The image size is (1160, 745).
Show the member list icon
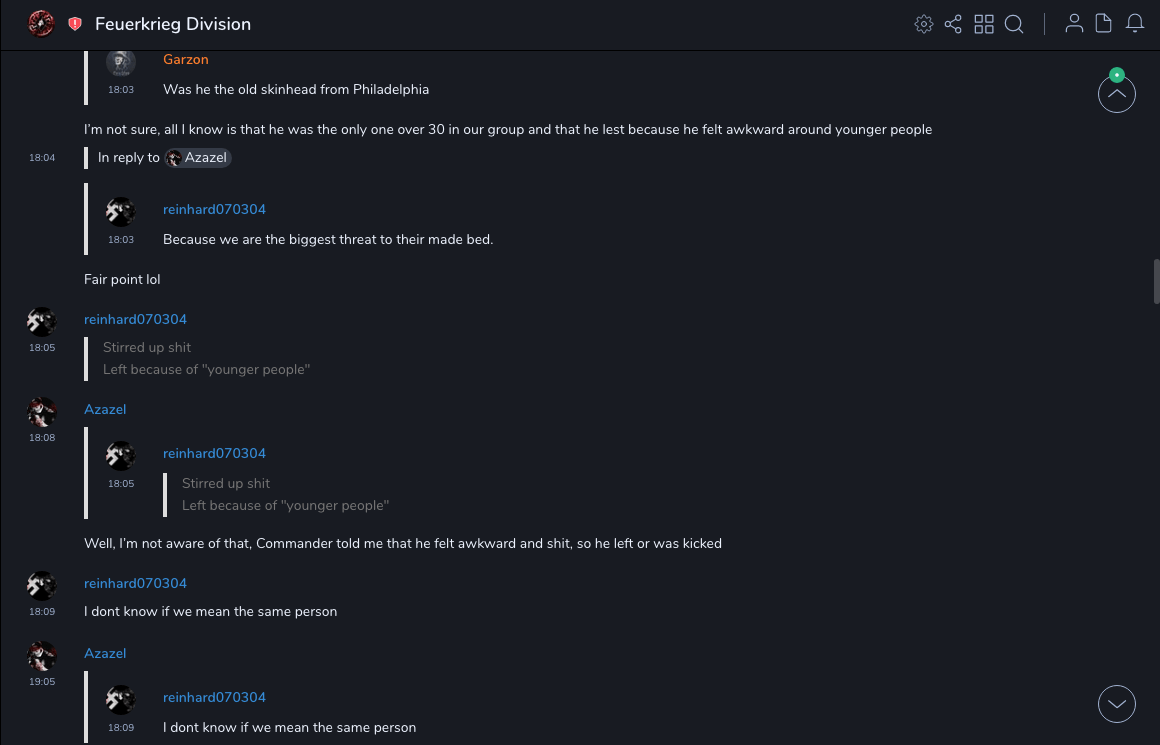[x=1074, y=24]
